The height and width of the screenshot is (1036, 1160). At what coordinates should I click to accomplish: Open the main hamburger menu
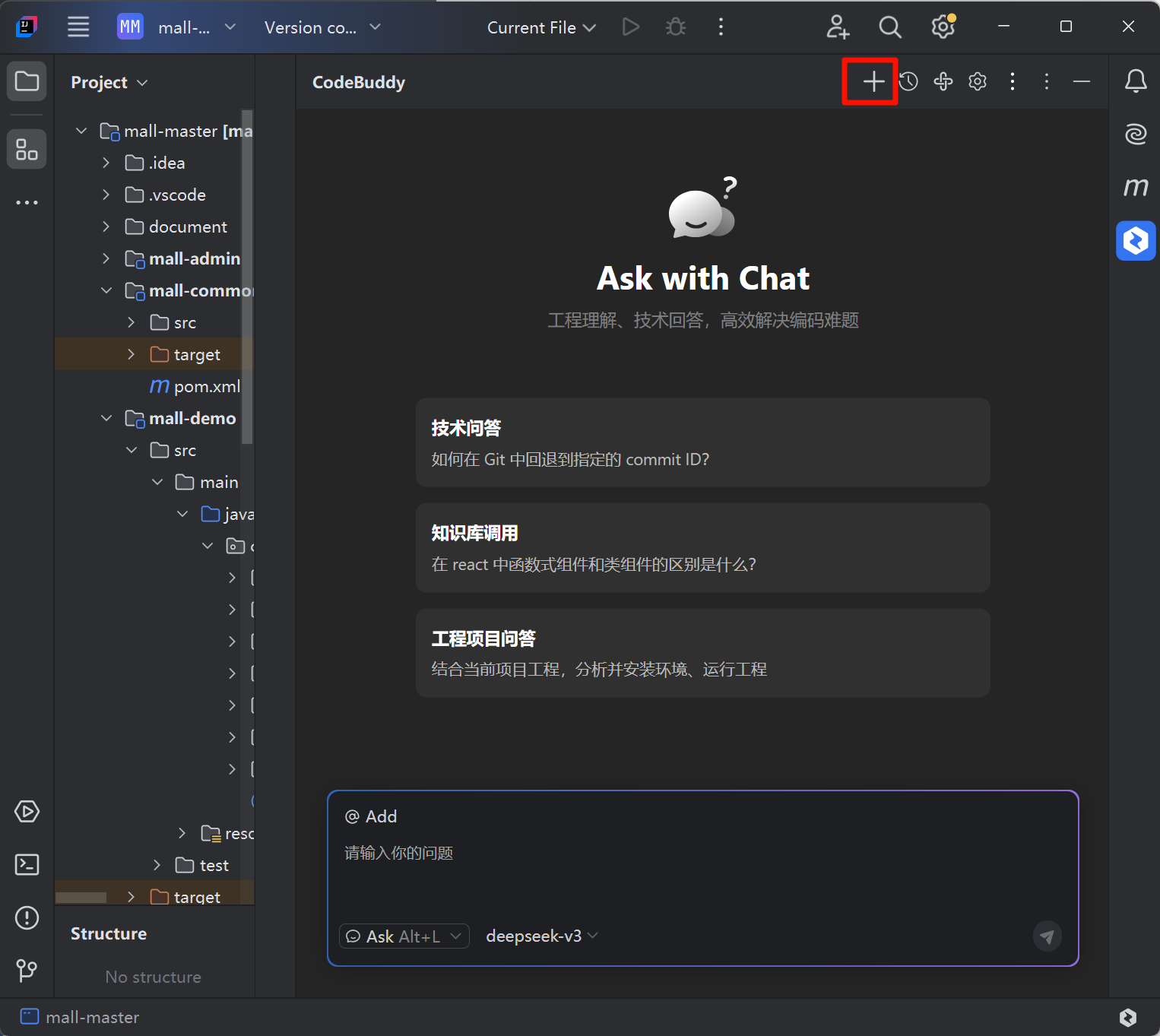[78, 27]
